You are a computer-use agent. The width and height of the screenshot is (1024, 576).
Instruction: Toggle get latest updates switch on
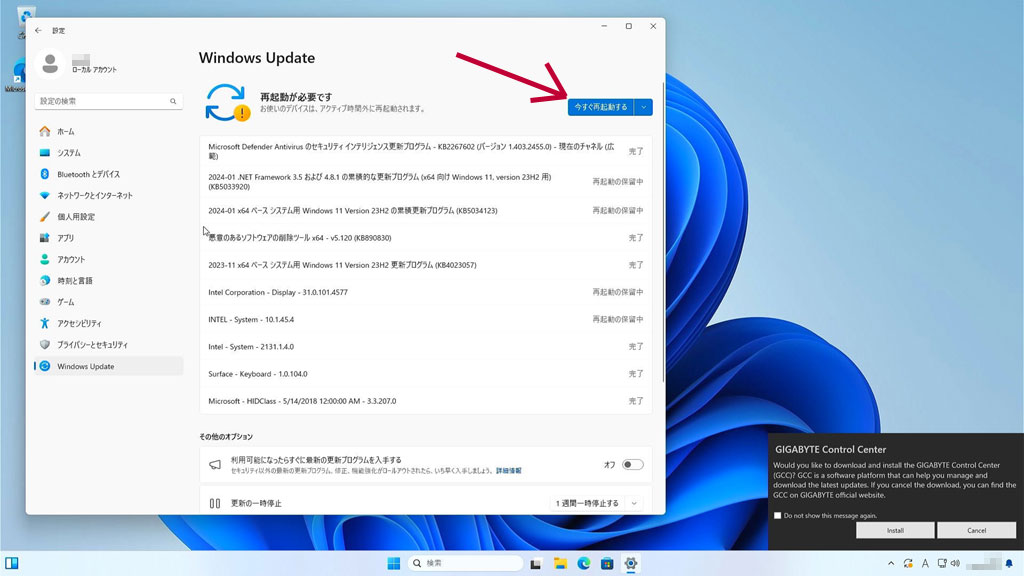point(632,464)
